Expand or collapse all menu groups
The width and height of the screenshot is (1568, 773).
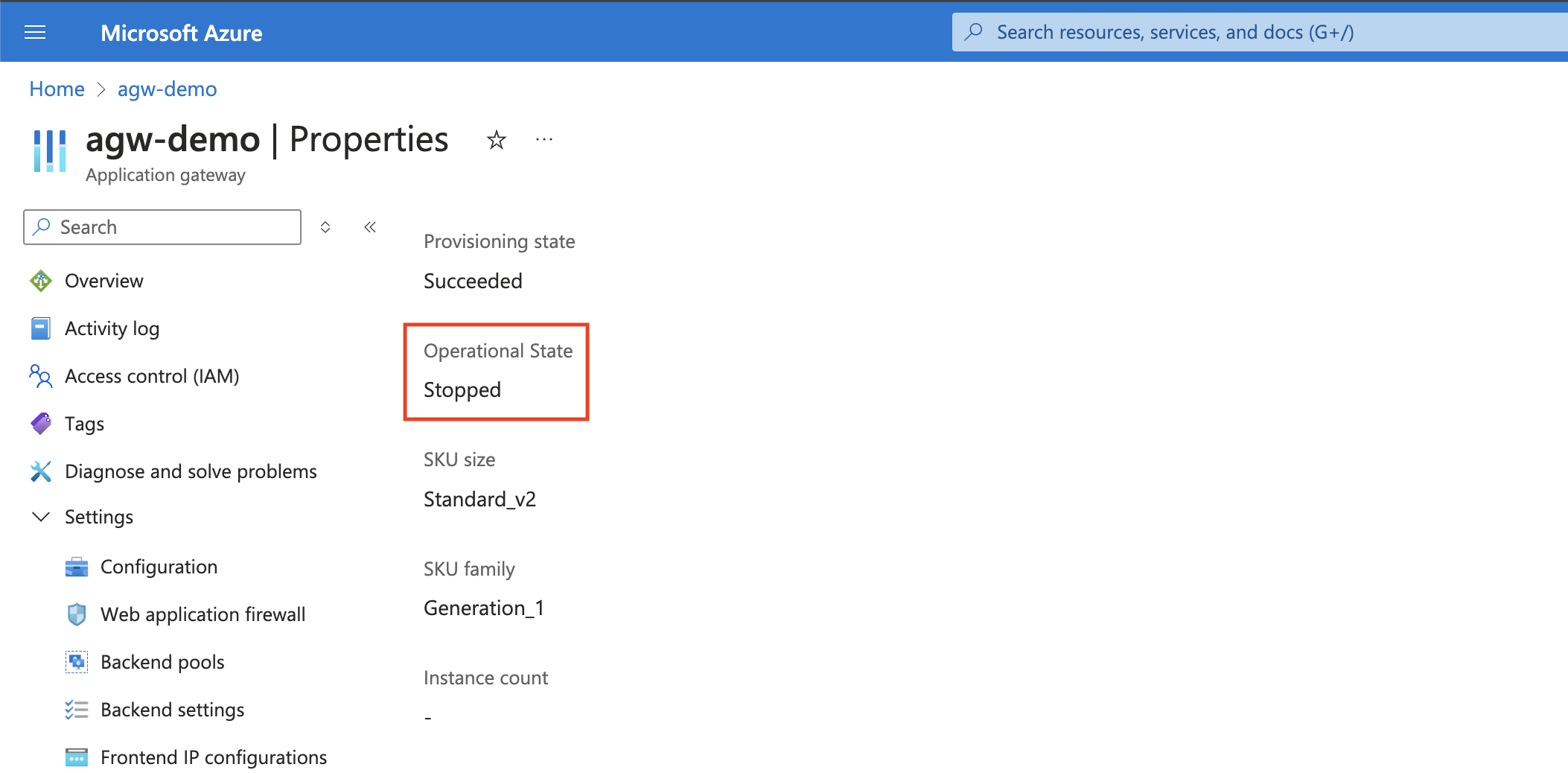[325, 227]
